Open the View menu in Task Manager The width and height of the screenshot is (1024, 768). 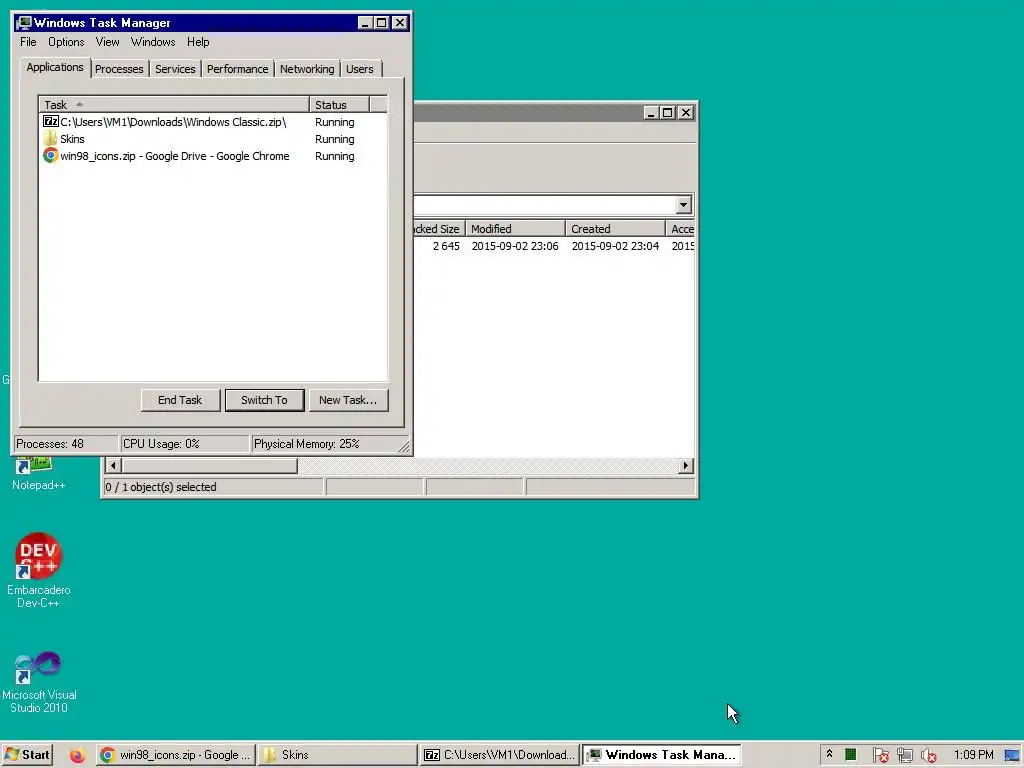point(107,42)
